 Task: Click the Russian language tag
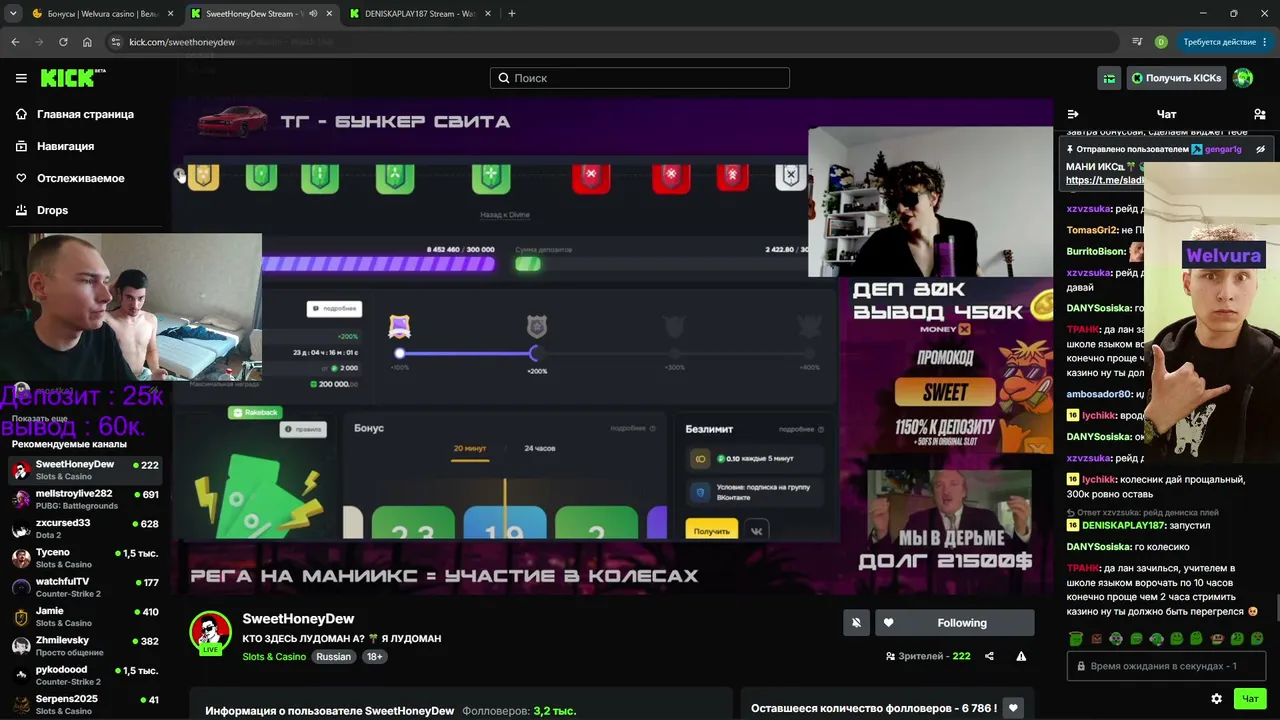click(x=334, y=657)
